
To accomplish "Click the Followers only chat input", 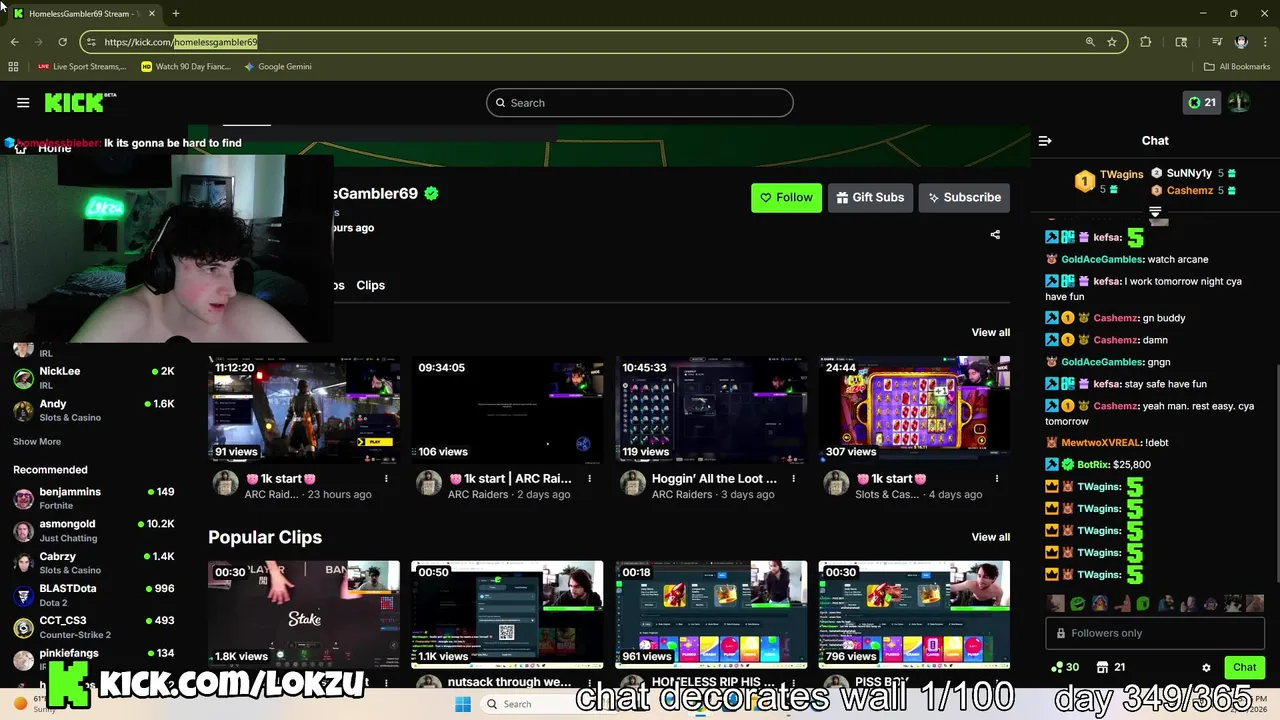I will click(1155, 633).
